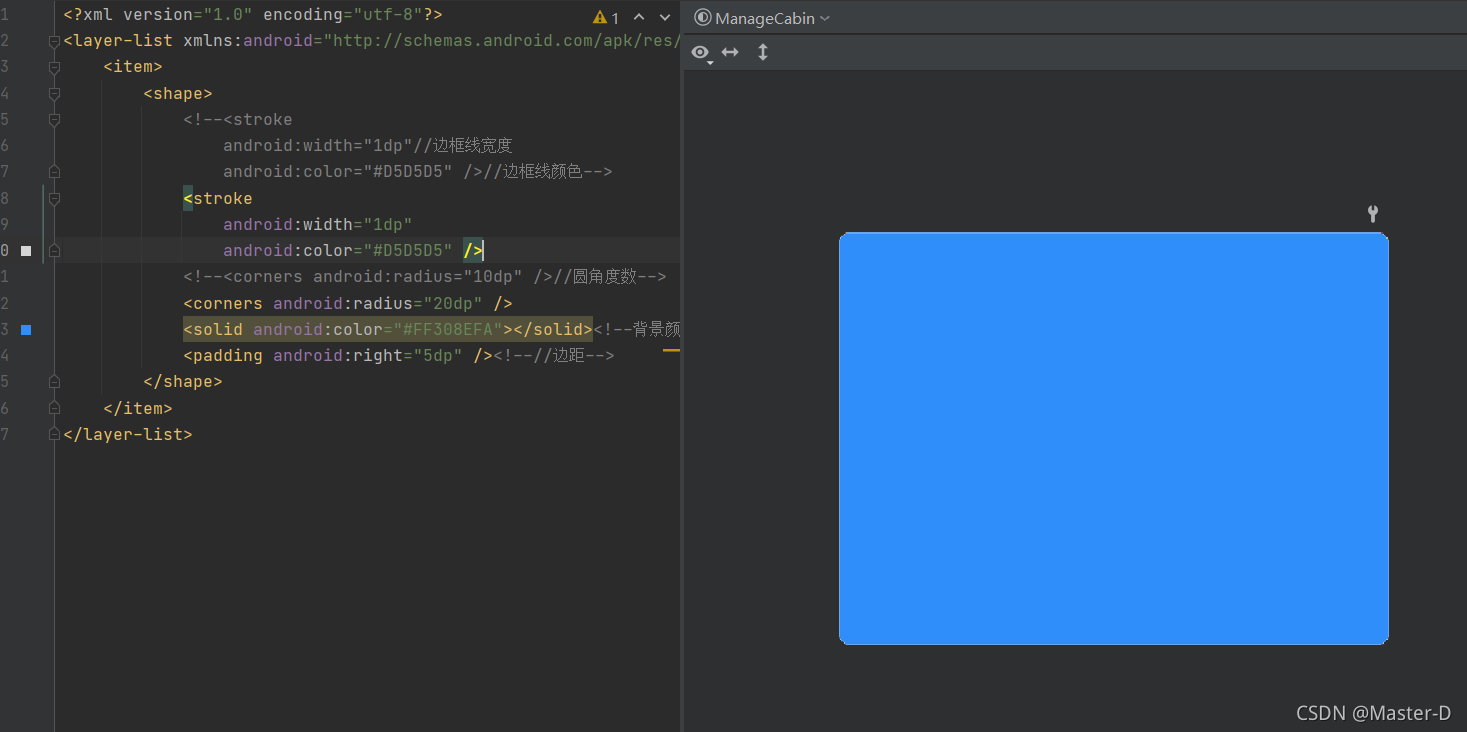Expand the fold handle beside the item tag
Screen dimensions: 1467x732
[54, 66]
